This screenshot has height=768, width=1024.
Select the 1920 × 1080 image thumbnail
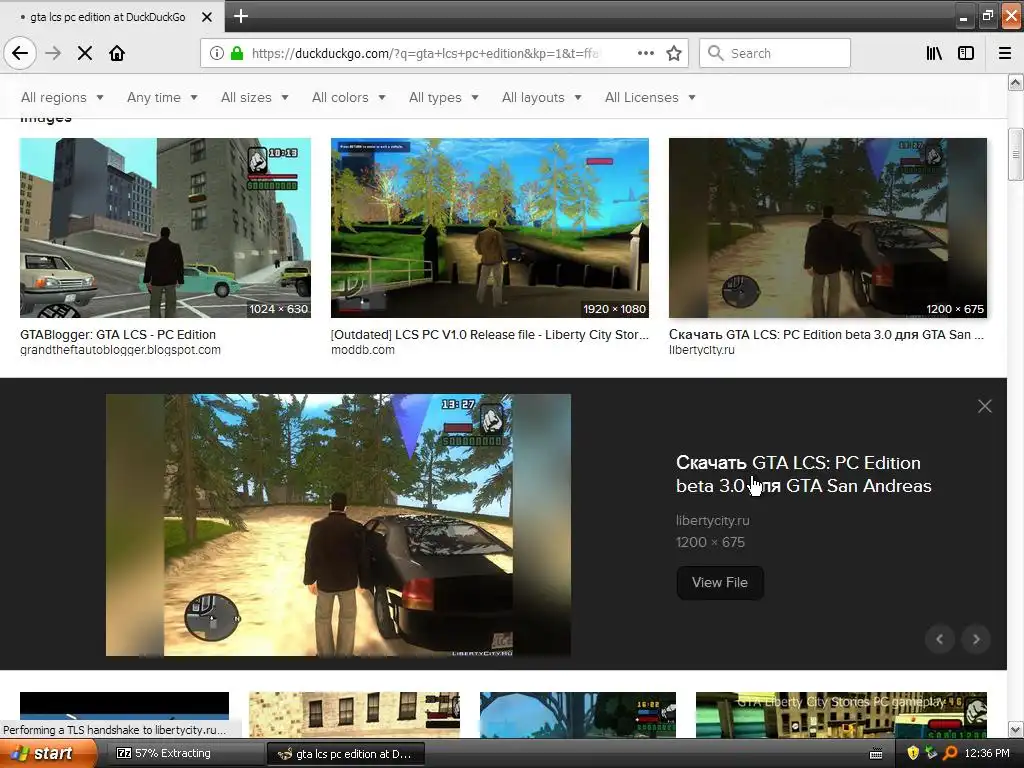(x=490, y=228)
